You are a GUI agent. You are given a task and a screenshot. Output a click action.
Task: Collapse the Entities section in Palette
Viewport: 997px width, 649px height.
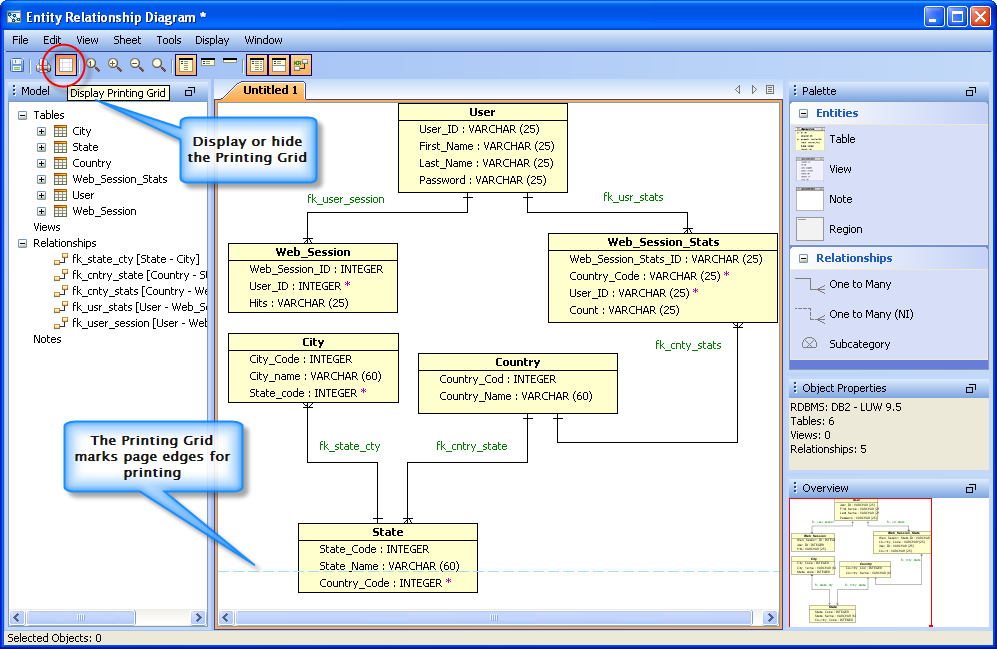click(x=803, y=113)
